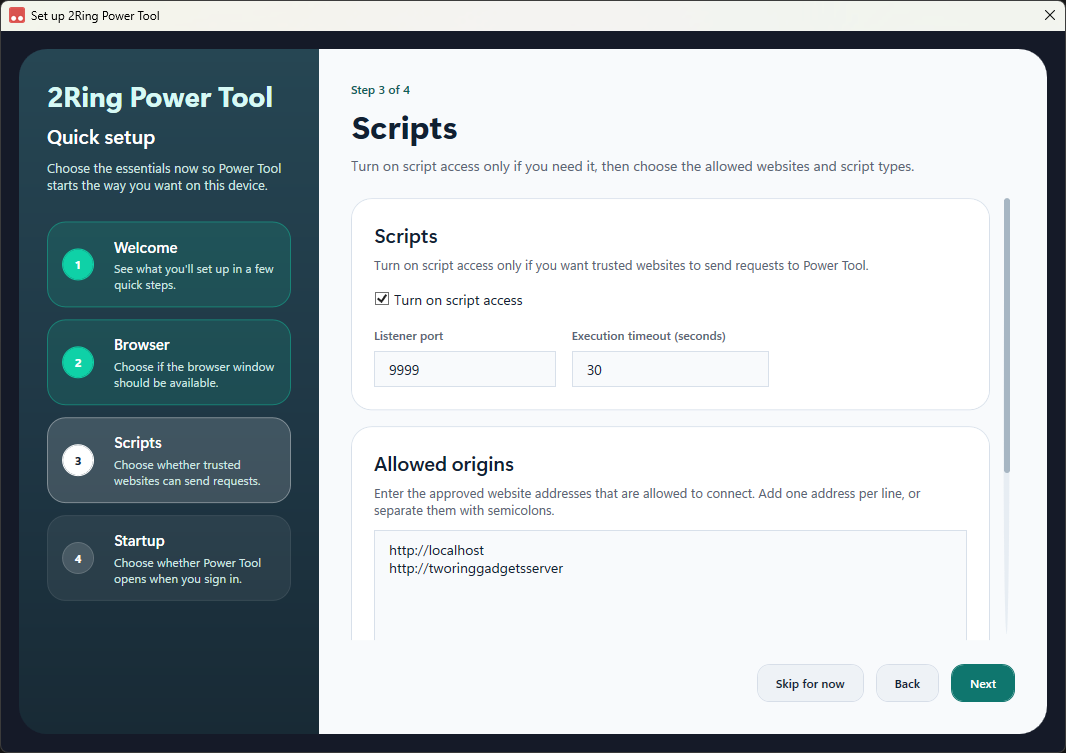Click the Quick setup heading

pyautogui.click(x=101, y=137)
